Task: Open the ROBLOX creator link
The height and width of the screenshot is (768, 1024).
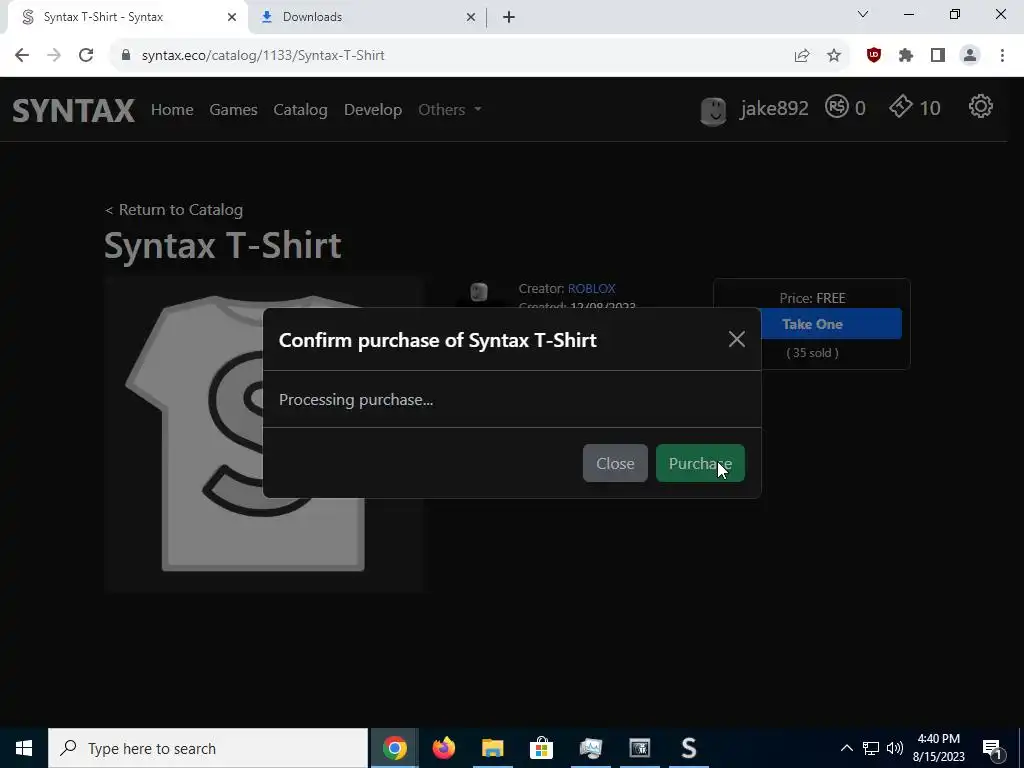Action: click(x=592, y=288)
